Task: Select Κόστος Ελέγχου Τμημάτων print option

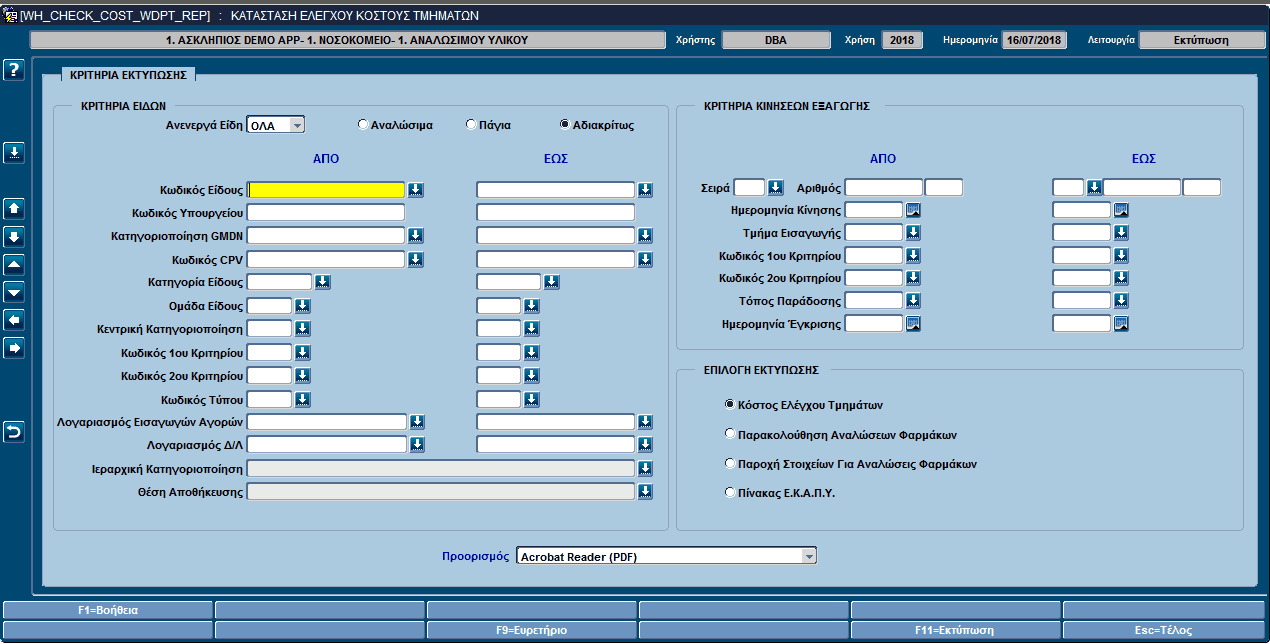Action: (730, 405)
